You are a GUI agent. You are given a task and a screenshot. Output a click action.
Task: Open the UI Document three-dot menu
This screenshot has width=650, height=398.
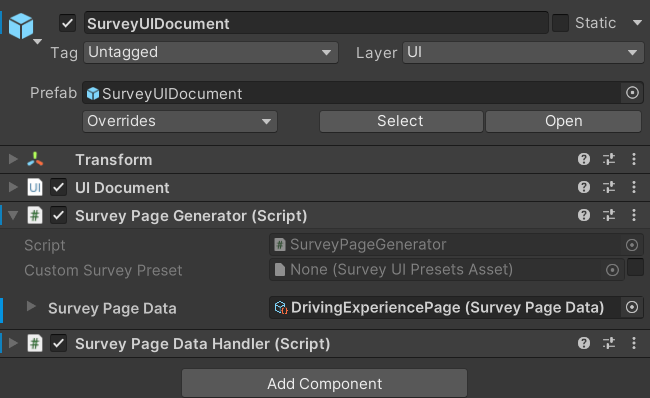pyautogui.click(x=633, y=187)
